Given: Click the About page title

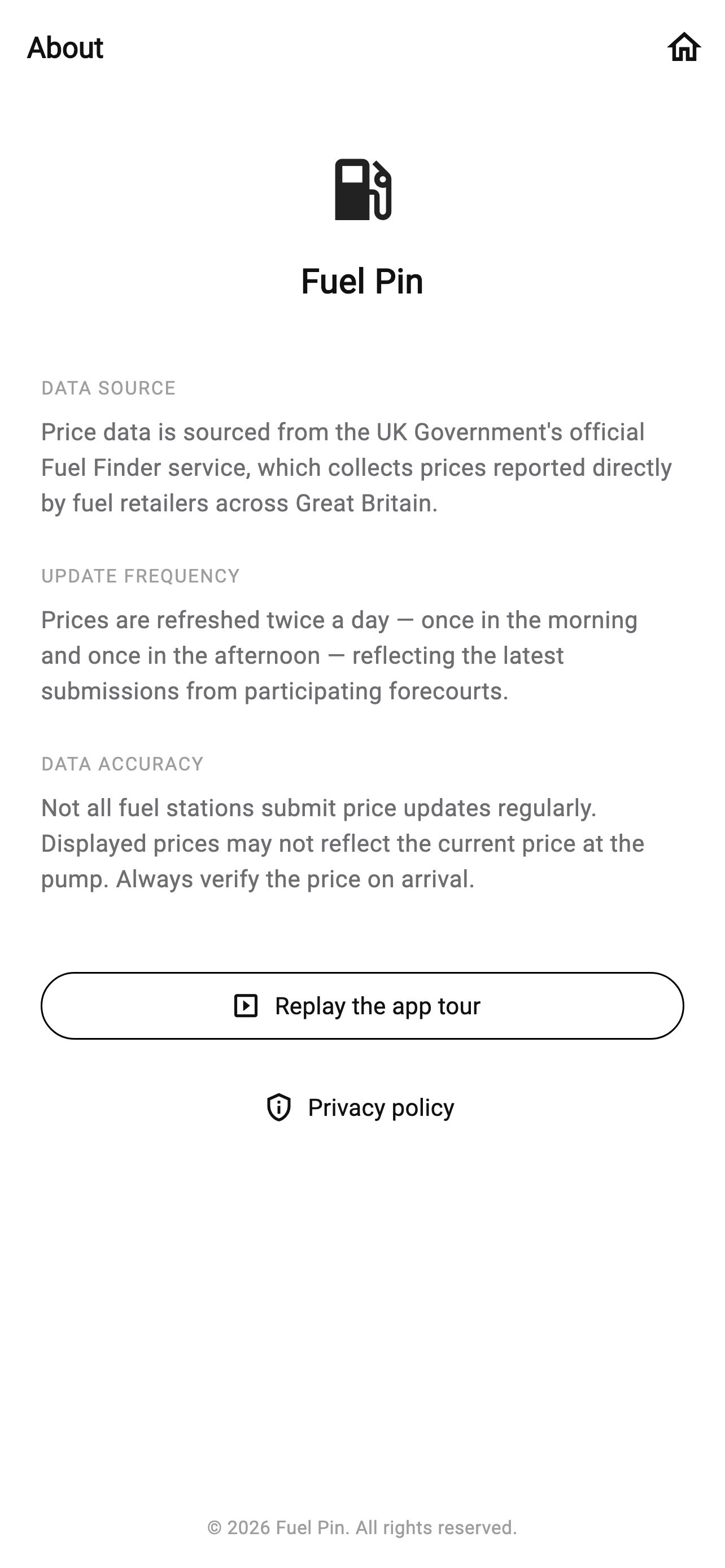Looking at the screenshot, I should pyautogui.click(x=65, y=47).
